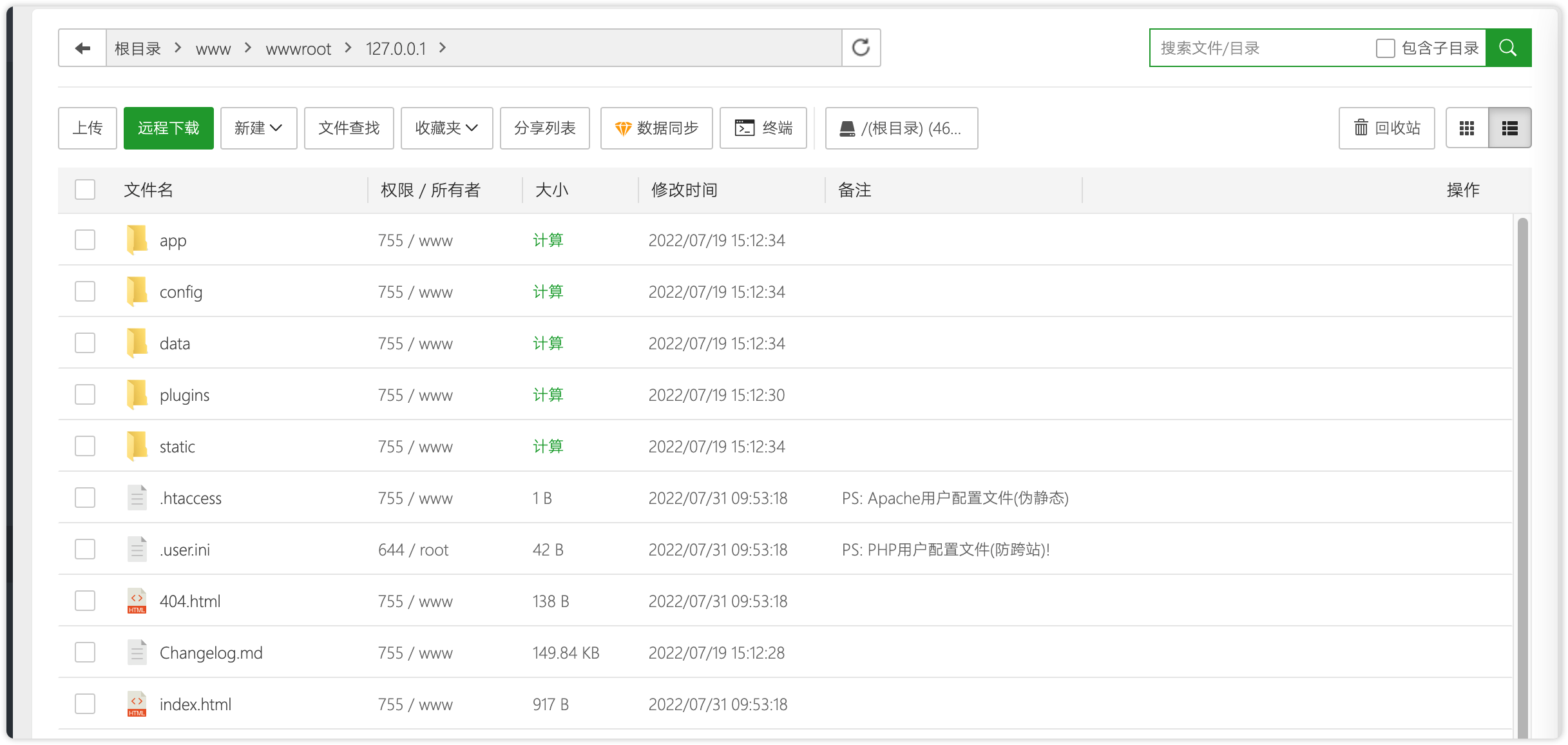The width and height of the screenshot is (1568, 745).
Task: Open root disk /(根目录) entry
Action: click(x=901, y=128)
